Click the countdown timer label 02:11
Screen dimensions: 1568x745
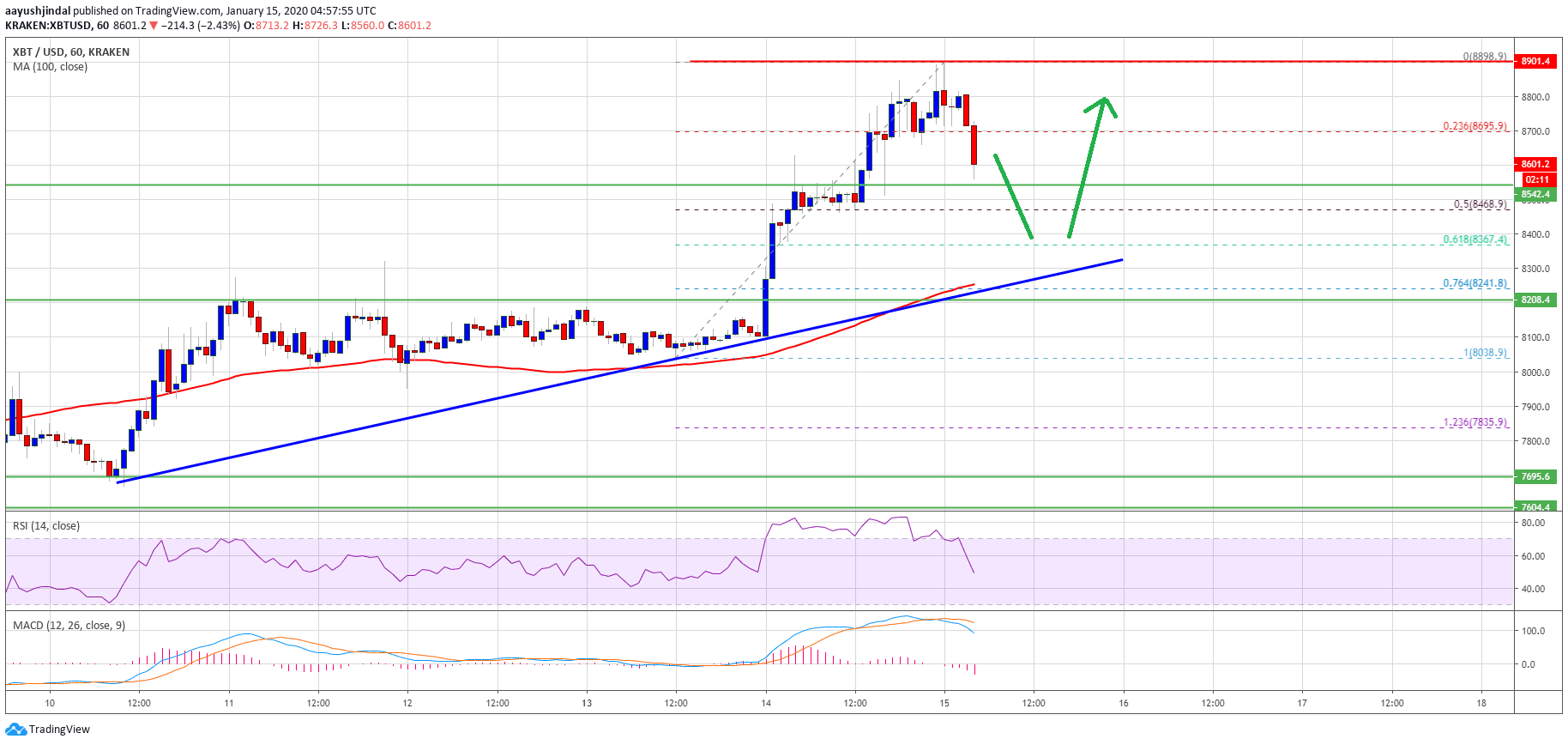(1537, 179)
